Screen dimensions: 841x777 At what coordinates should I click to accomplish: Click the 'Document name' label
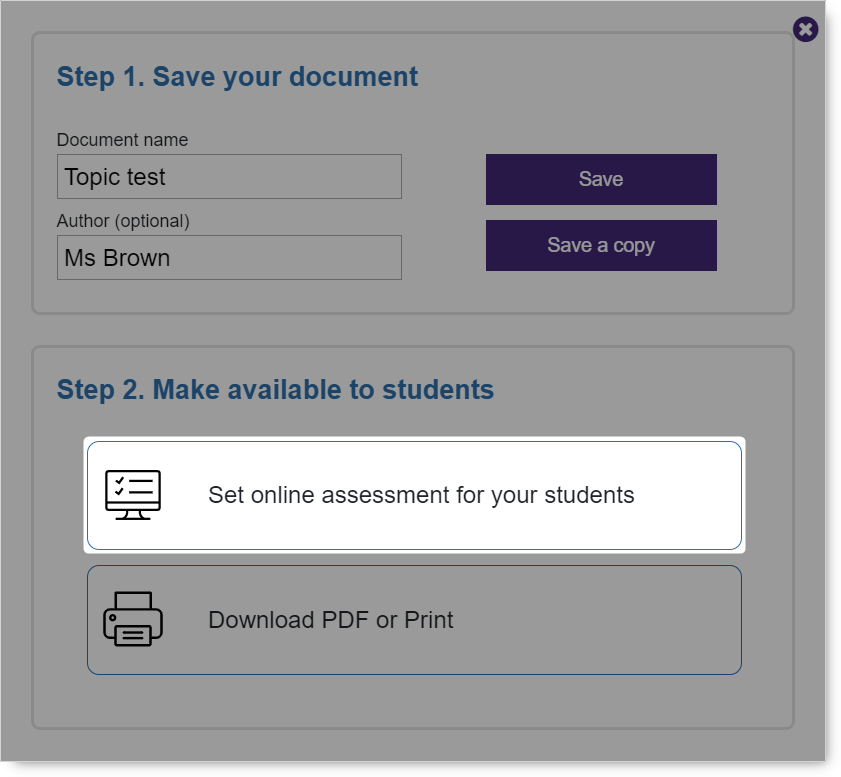coord(122,140)
